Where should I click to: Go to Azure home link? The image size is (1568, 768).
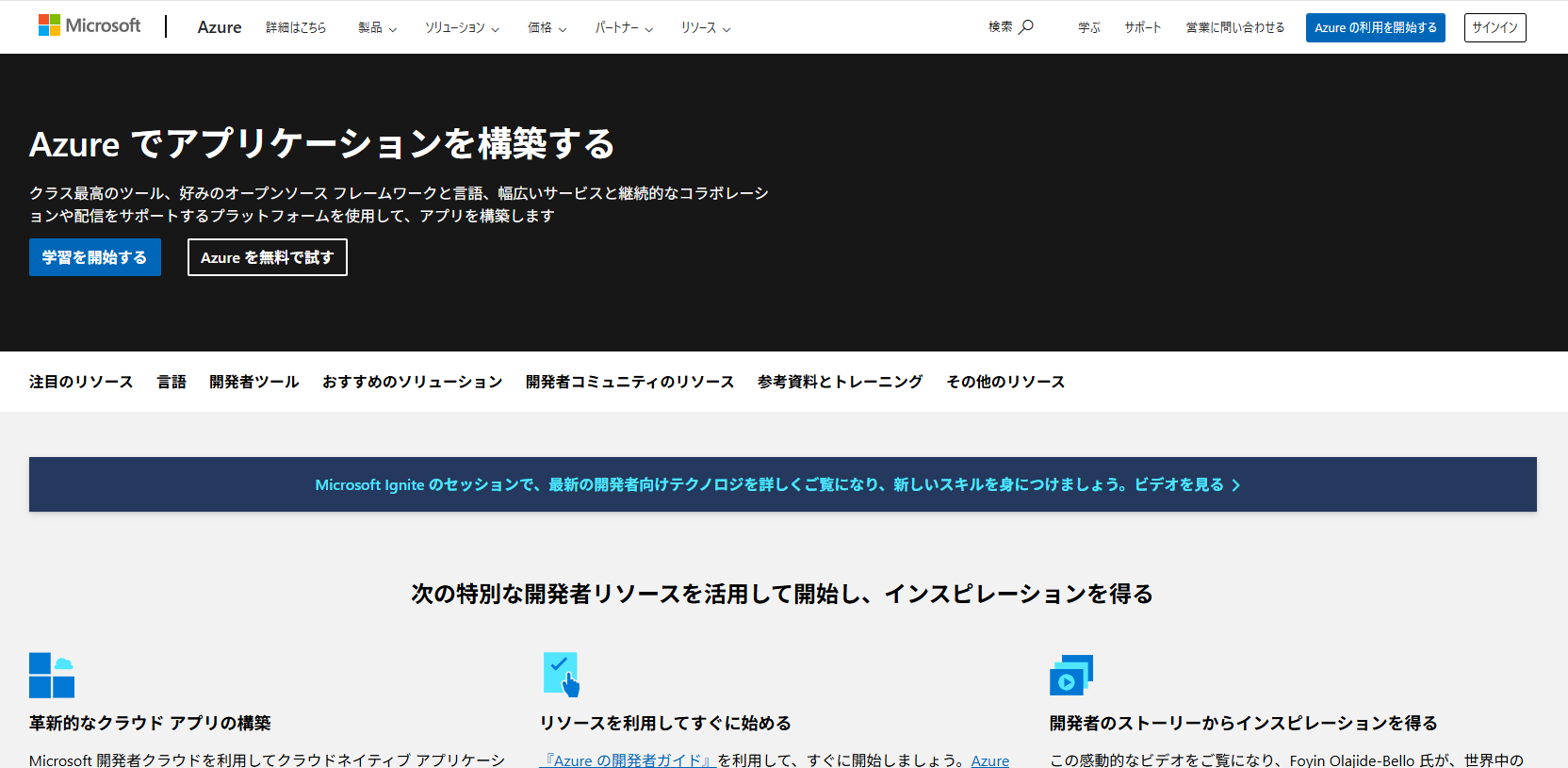coord(220,27)
